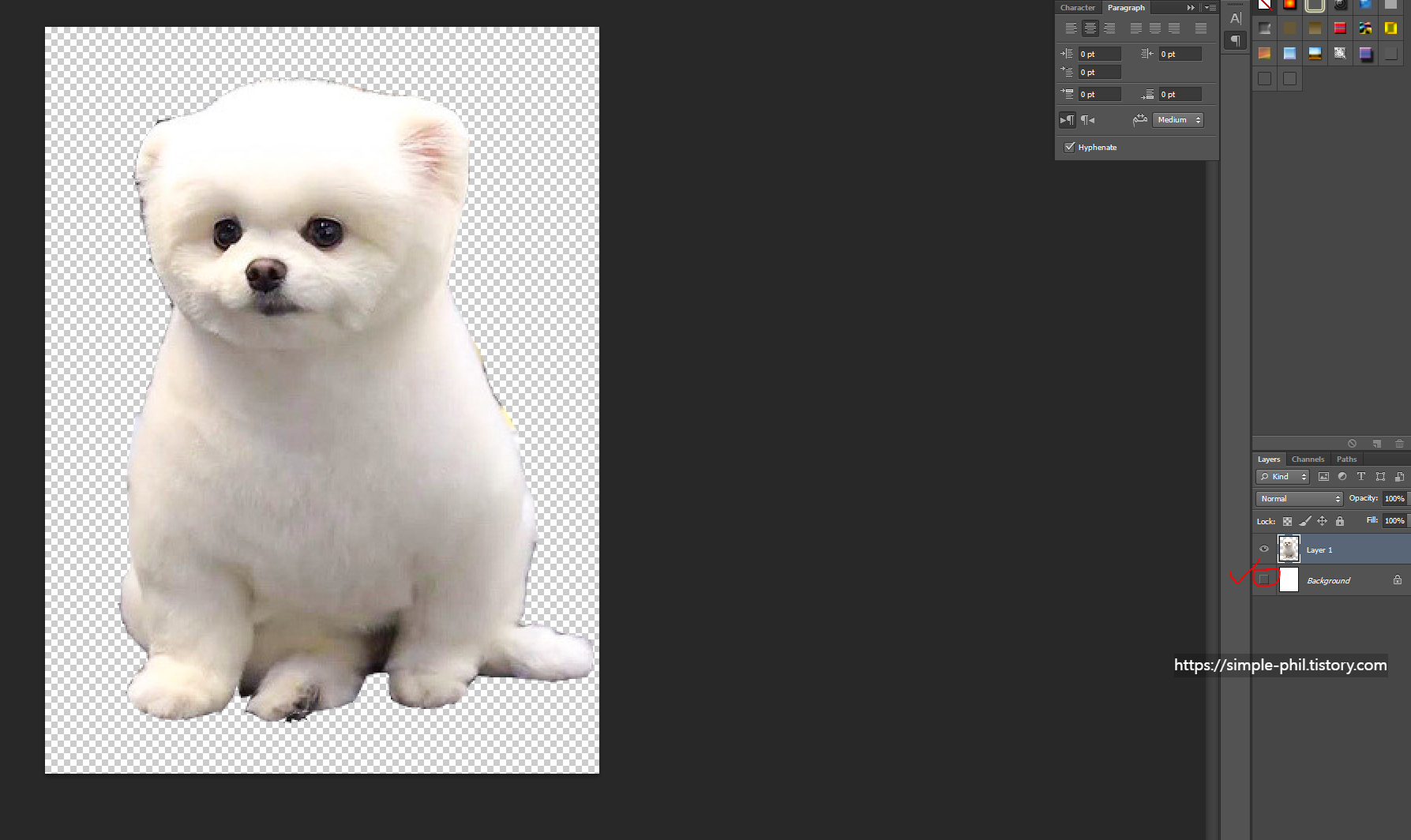Set left-to-right paragraph direction
Screen dimensions: 1411x840
pos(1067,120)
